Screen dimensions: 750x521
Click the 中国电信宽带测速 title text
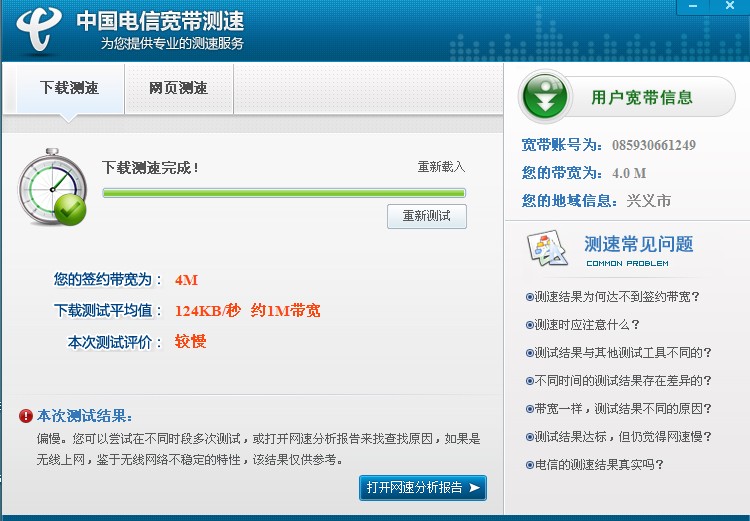pos(160,20)
